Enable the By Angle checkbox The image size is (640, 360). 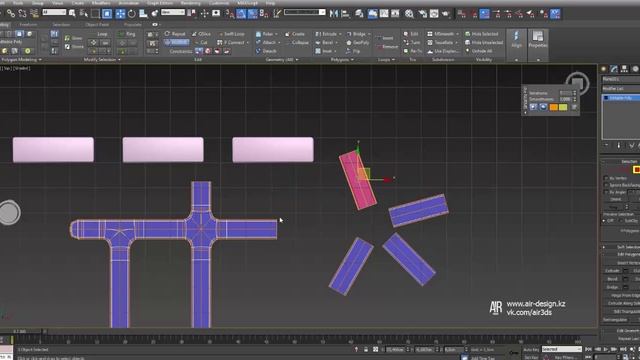[x=606, y=192]
